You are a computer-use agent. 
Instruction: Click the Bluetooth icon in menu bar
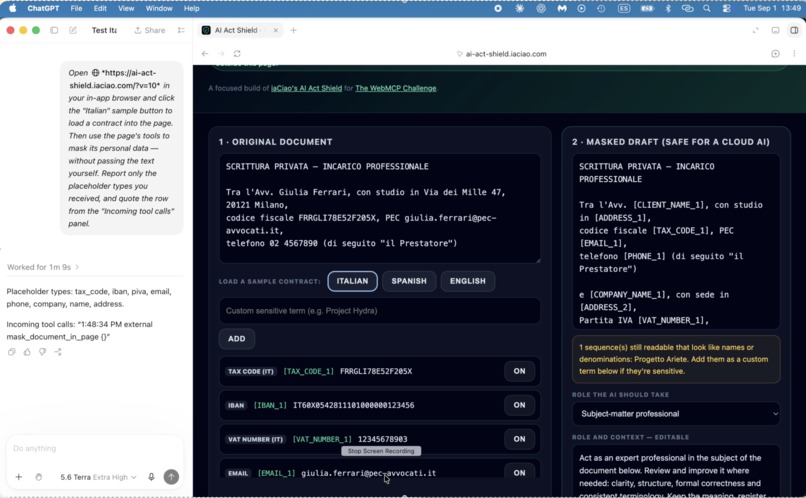(668, 8)
